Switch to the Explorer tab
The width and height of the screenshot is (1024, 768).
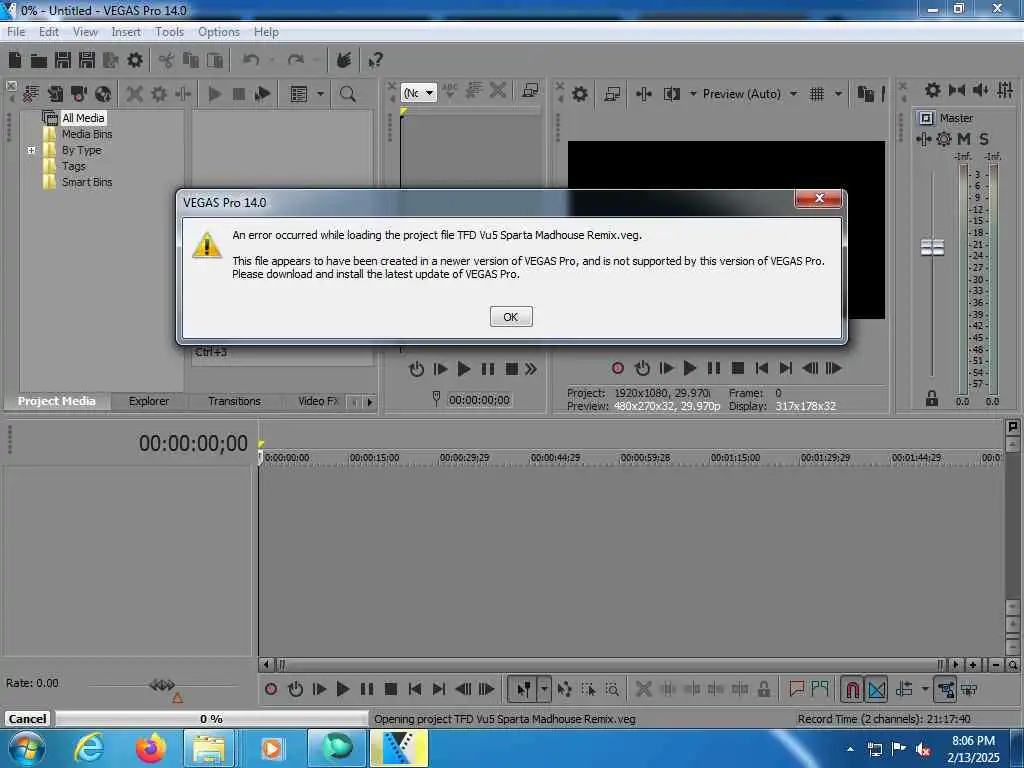pos(148,401)
